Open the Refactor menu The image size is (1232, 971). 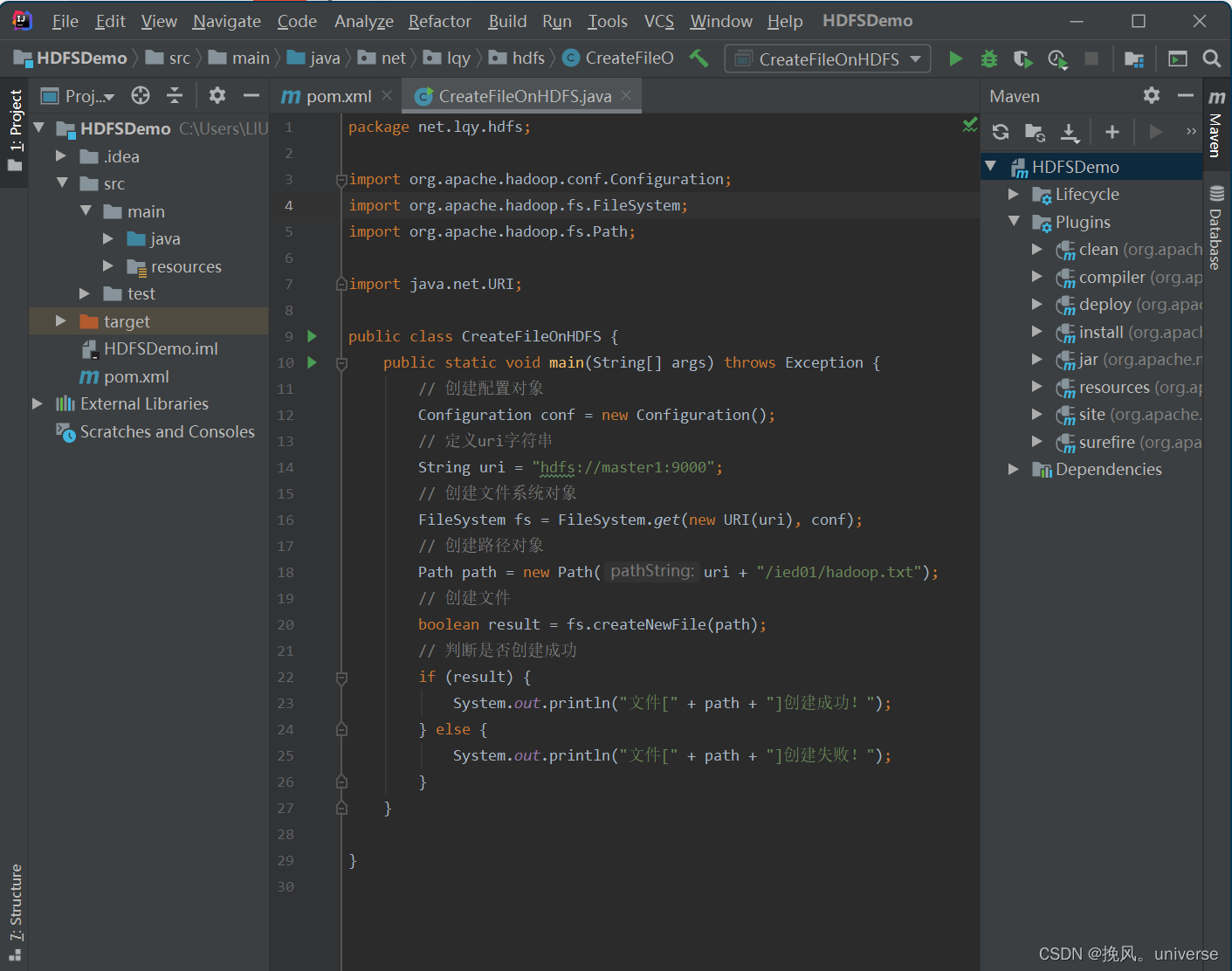tap(439, 21)
